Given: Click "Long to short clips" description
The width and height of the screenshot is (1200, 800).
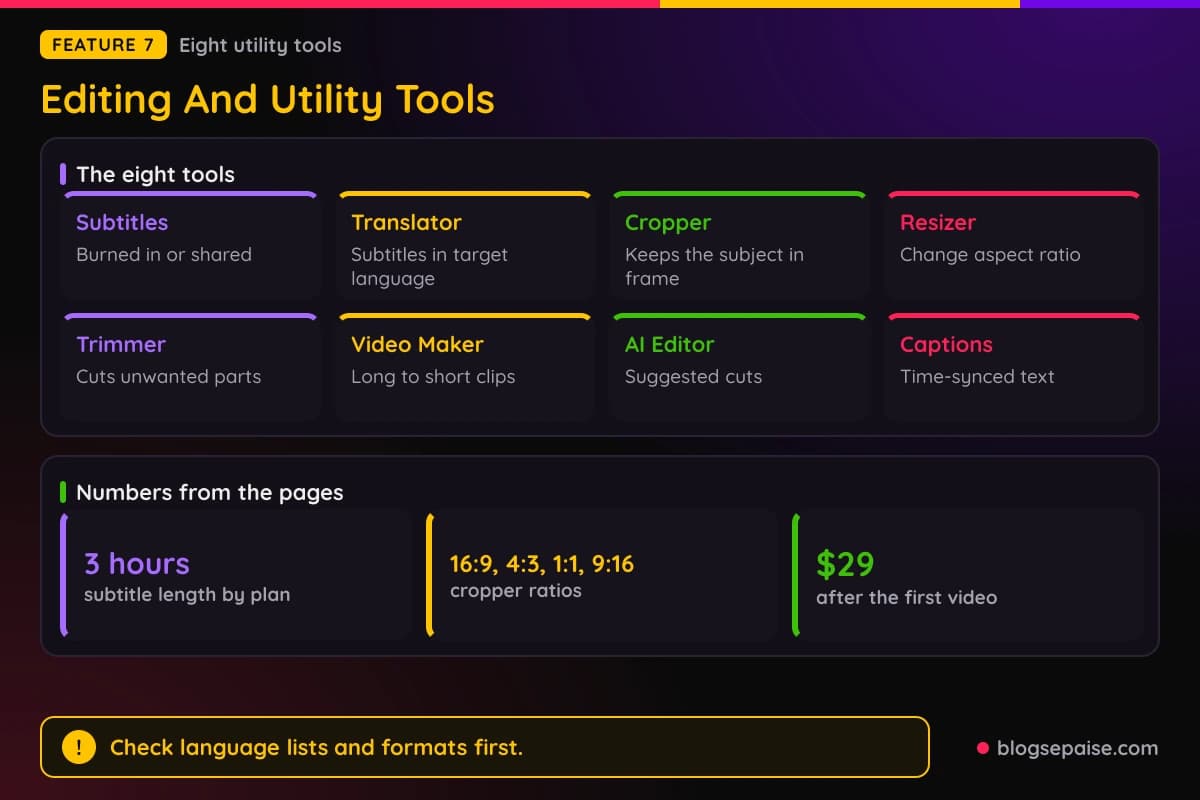Looking at the screenshot, I should click(x=433, y=376).
